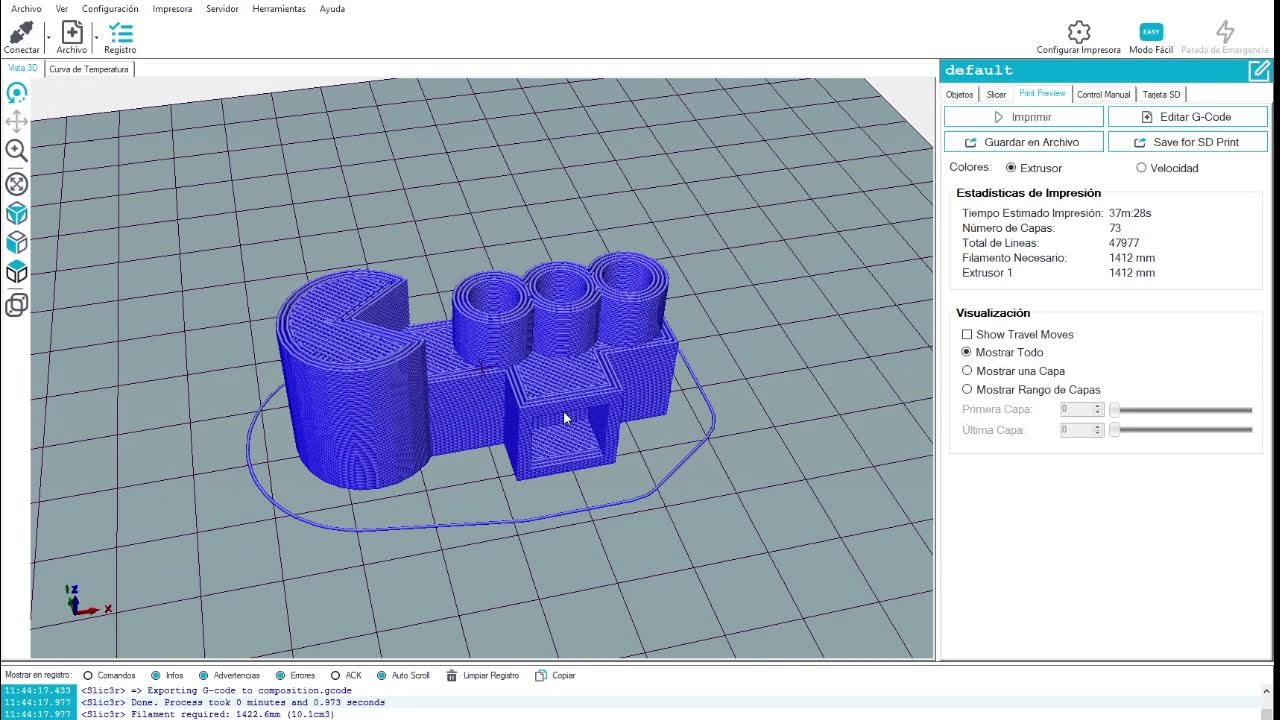Toggle the Modo Fácil EASY icon
Viewport: 1280px width, 720px height.
[x=1151, y=32]
